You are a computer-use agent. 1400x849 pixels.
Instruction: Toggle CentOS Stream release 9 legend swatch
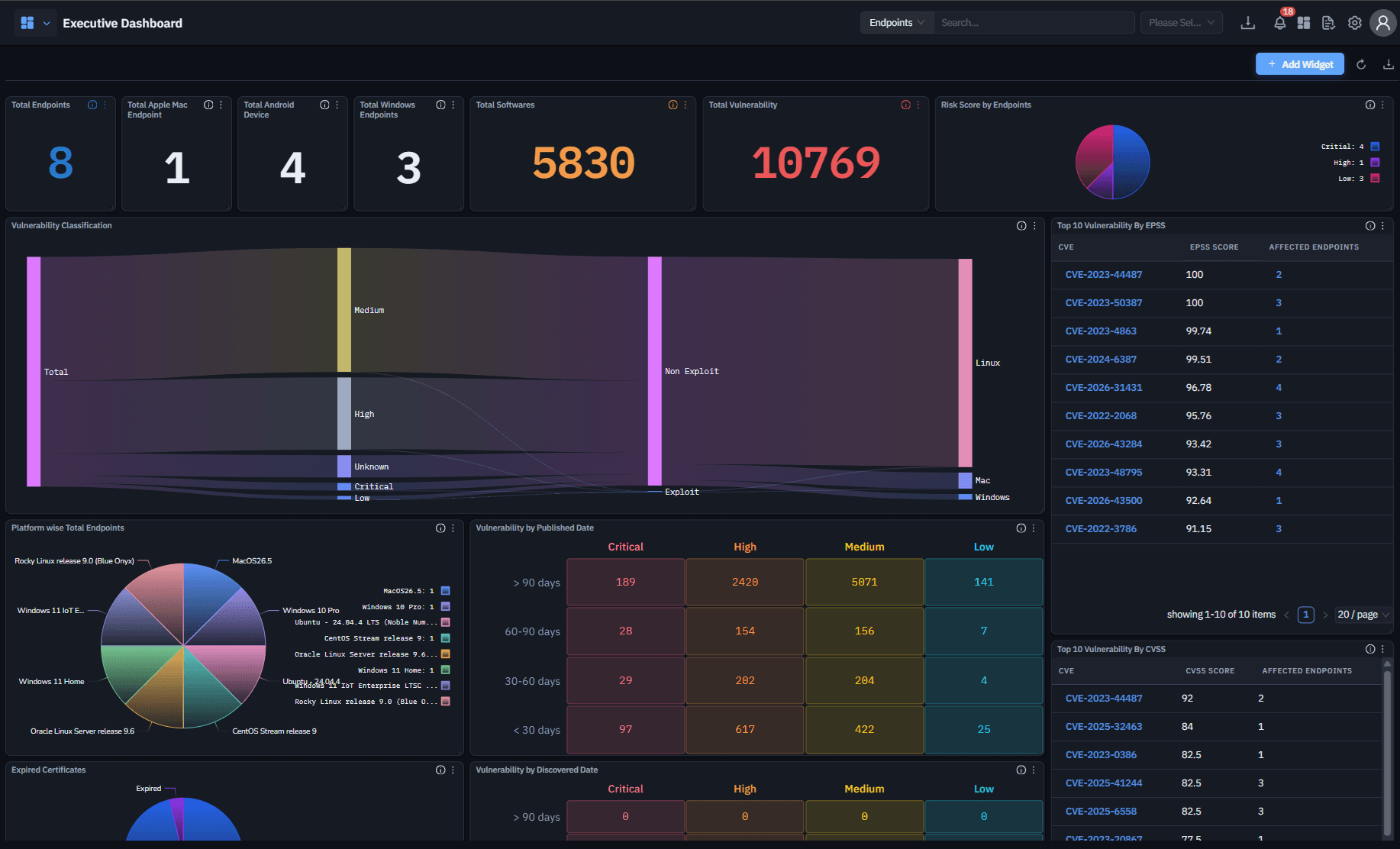click(446, 638)
